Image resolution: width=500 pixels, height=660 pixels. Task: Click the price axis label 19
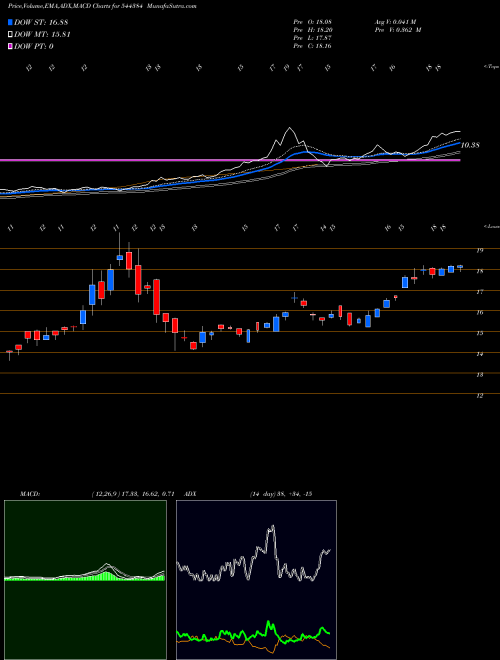click(x=479, y=250)
